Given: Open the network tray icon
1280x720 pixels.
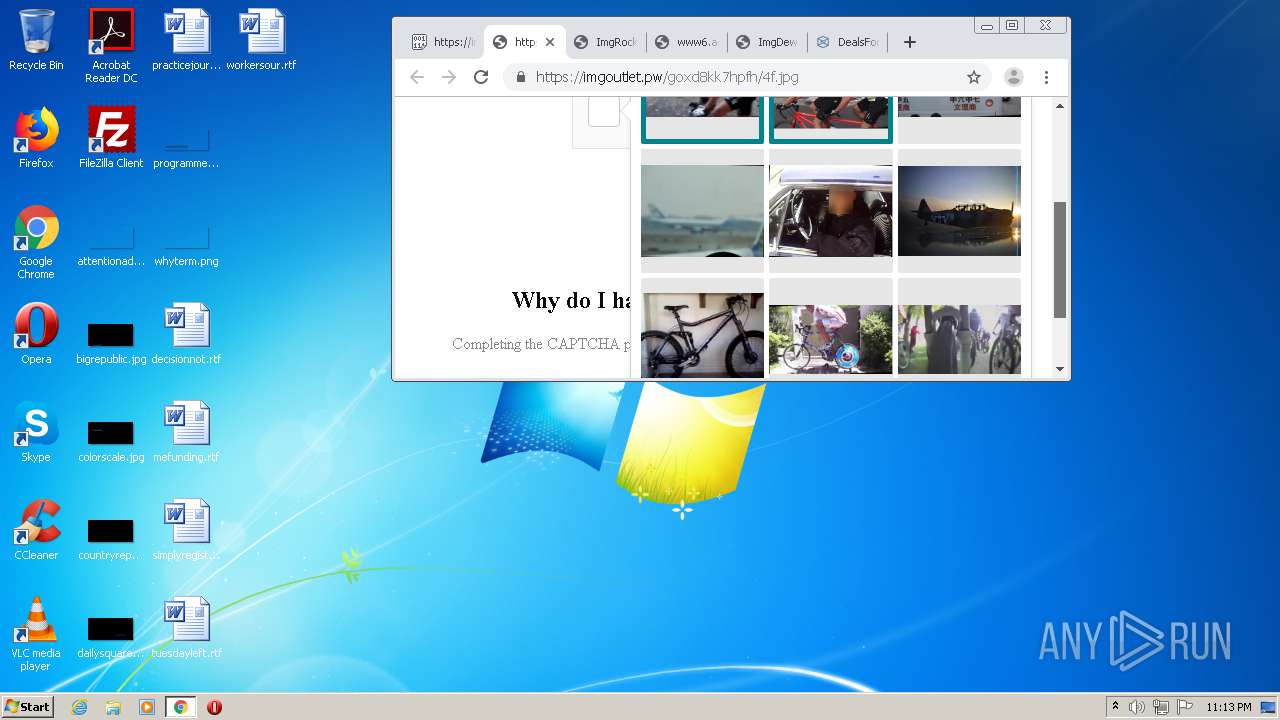Looking at the screenshot, I should 1161,707.
